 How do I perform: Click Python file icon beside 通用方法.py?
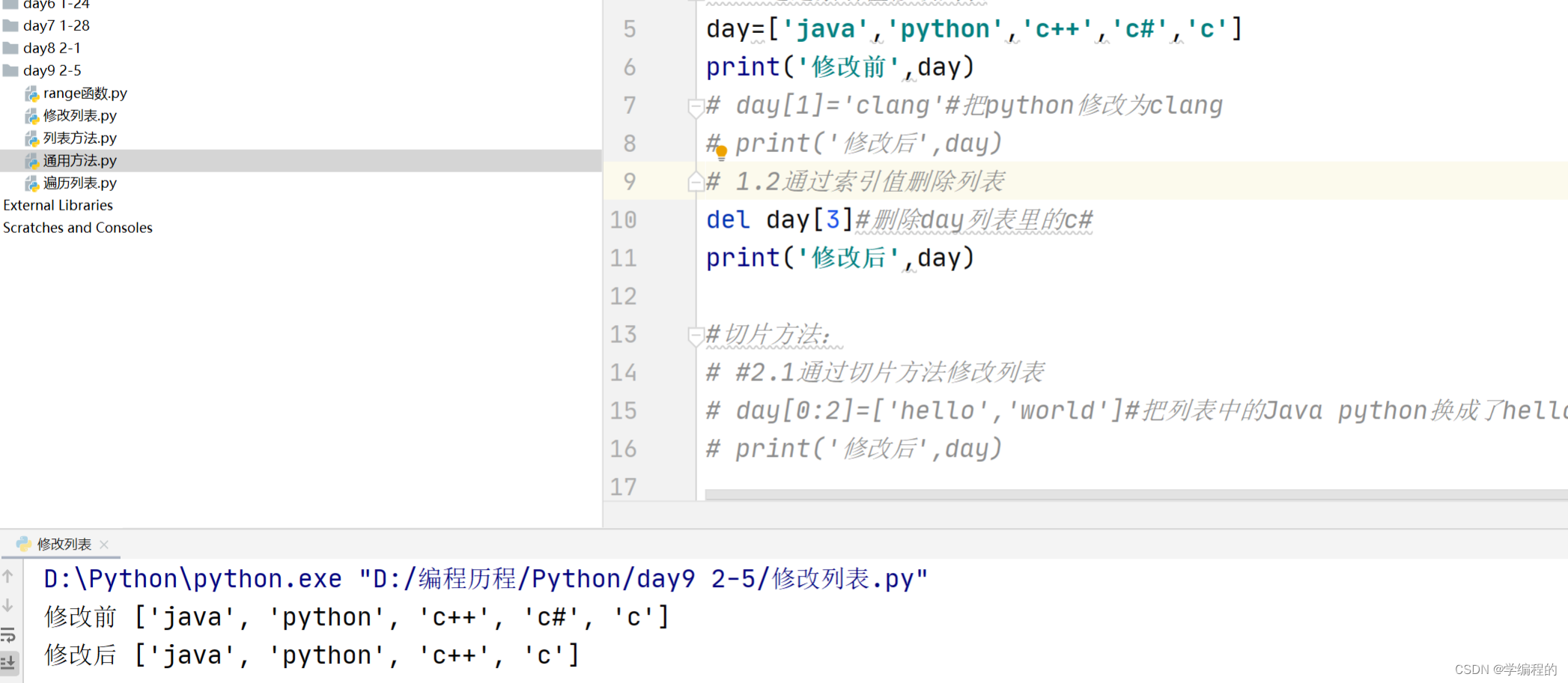(x=32, y=161)
